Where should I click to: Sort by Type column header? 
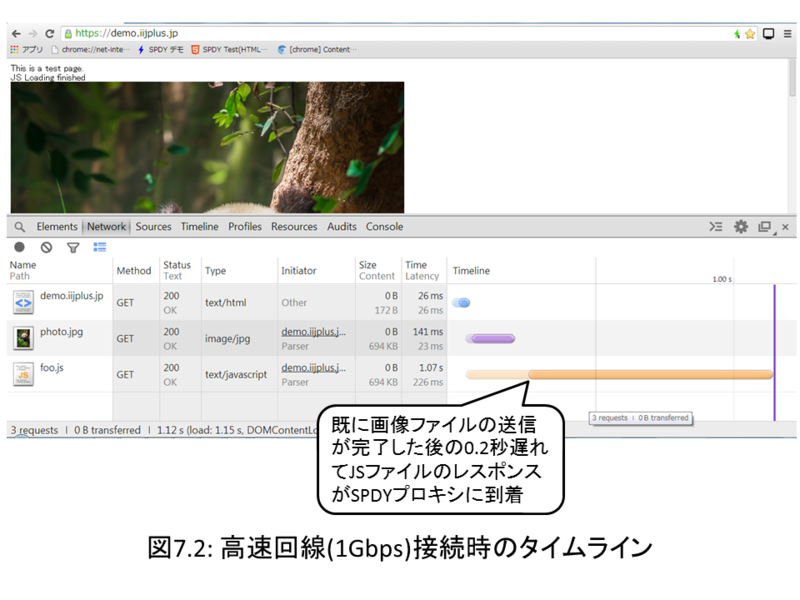239,270
